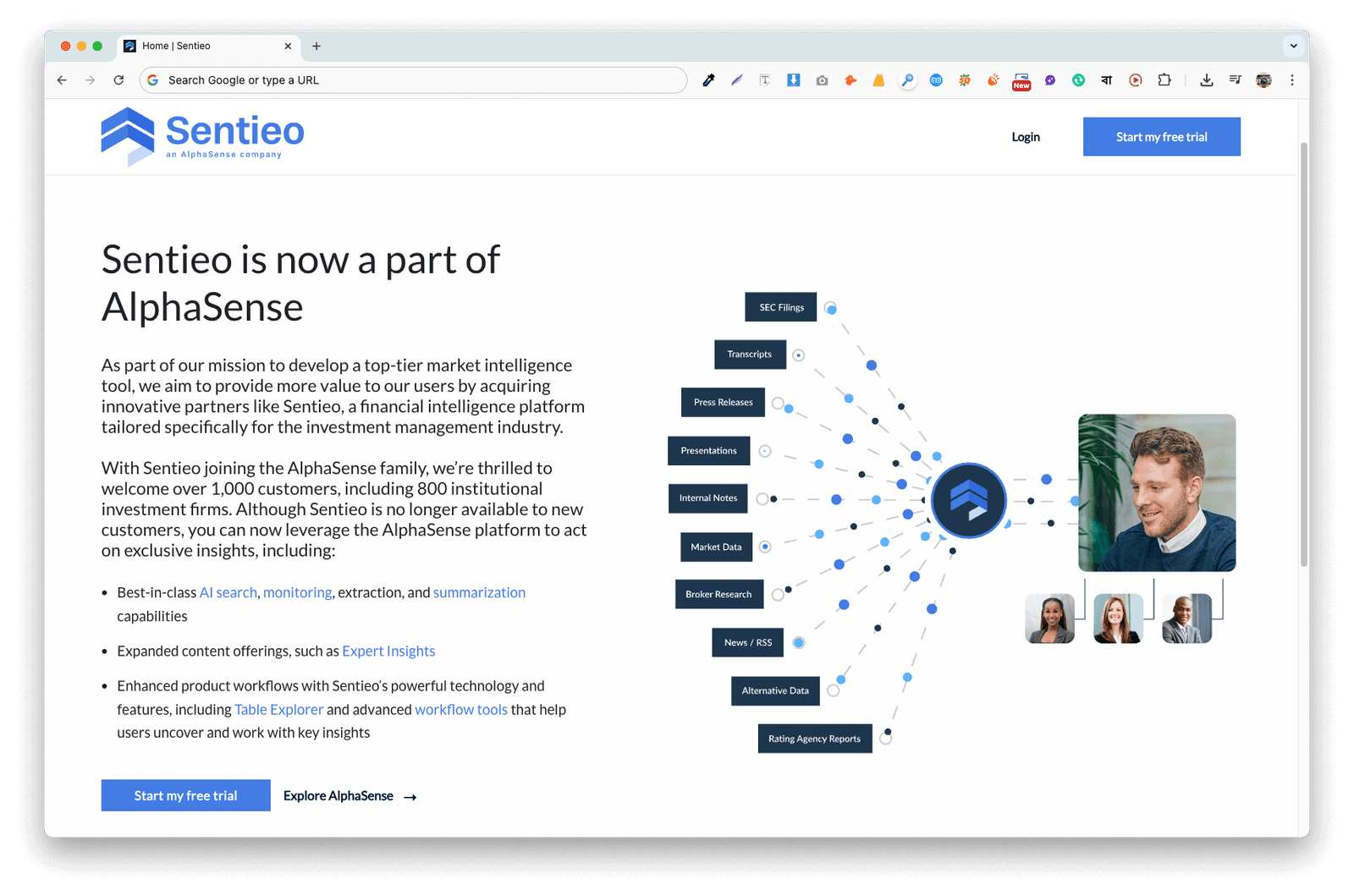The image size is (1354, 896).
Task: Click the Alternative Data label
Action: 775,691
